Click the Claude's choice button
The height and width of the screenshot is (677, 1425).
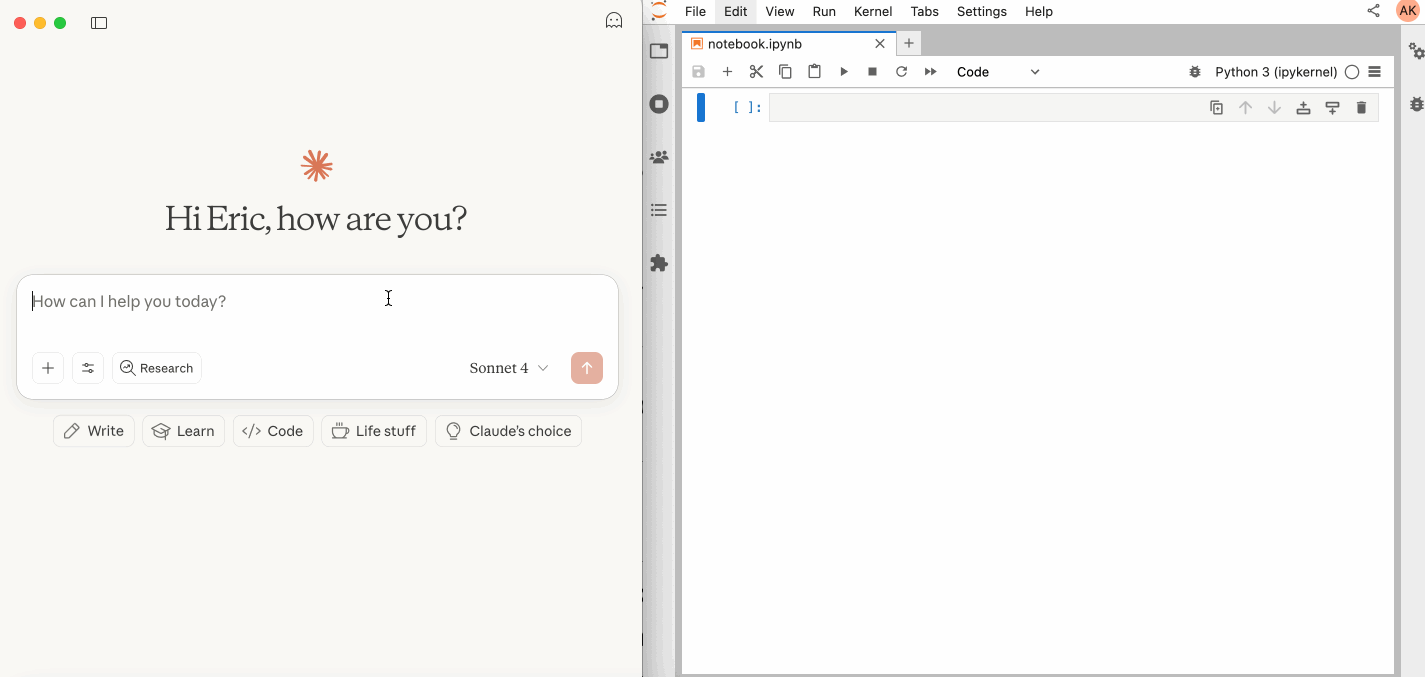508,430
